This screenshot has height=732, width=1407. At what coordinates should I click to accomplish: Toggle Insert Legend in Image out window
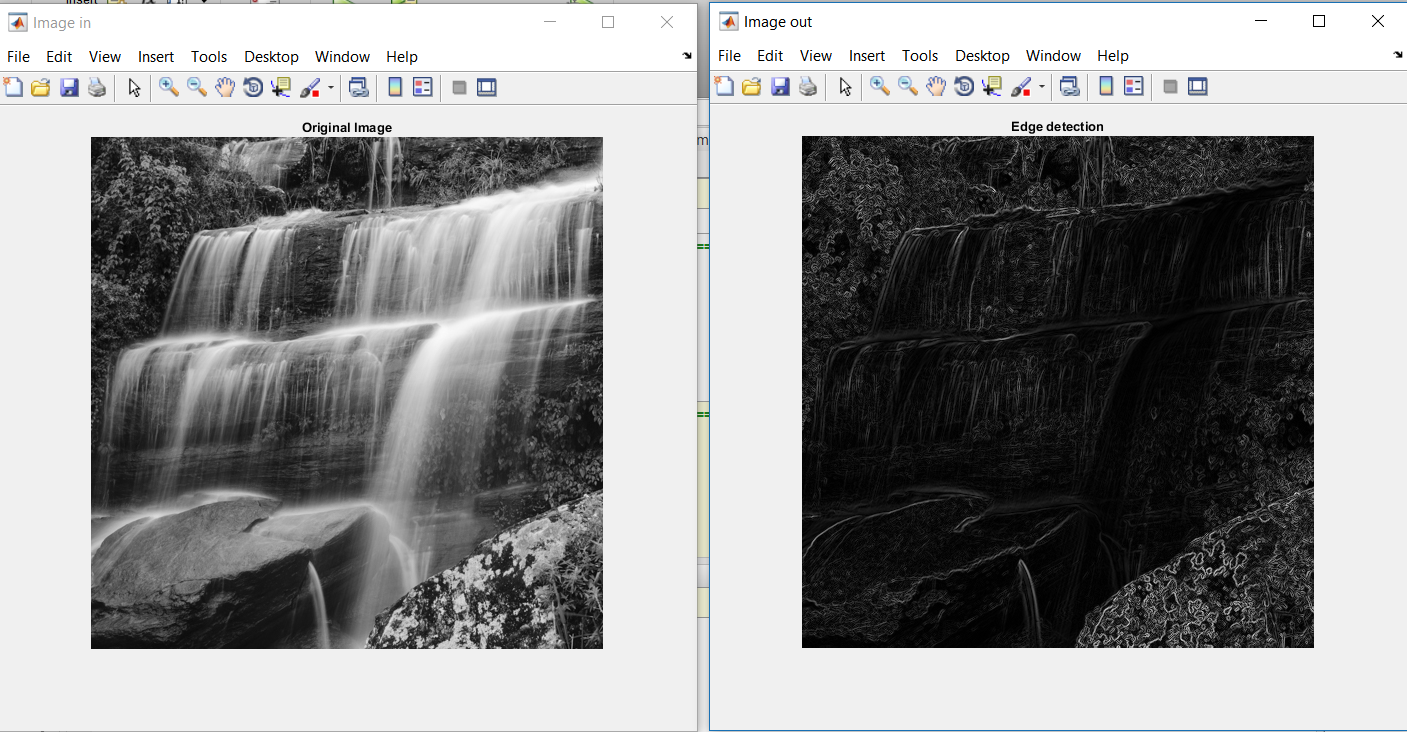coord(1133,87)
